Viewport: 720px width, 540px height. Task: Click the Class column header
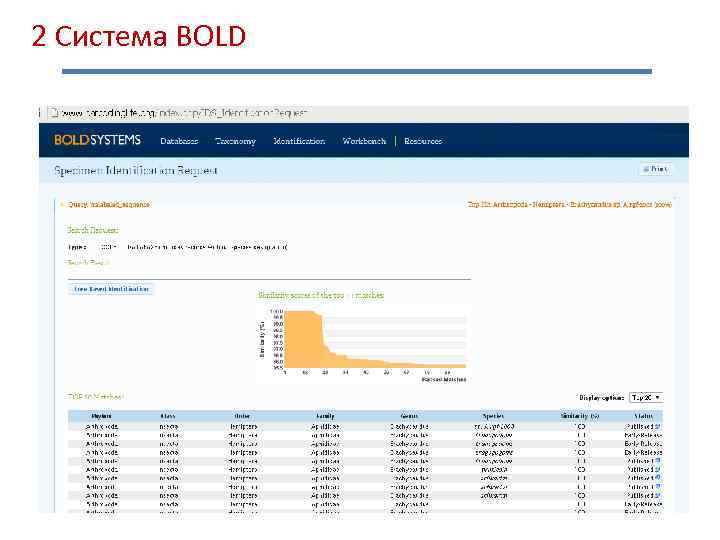pos(168,416)
